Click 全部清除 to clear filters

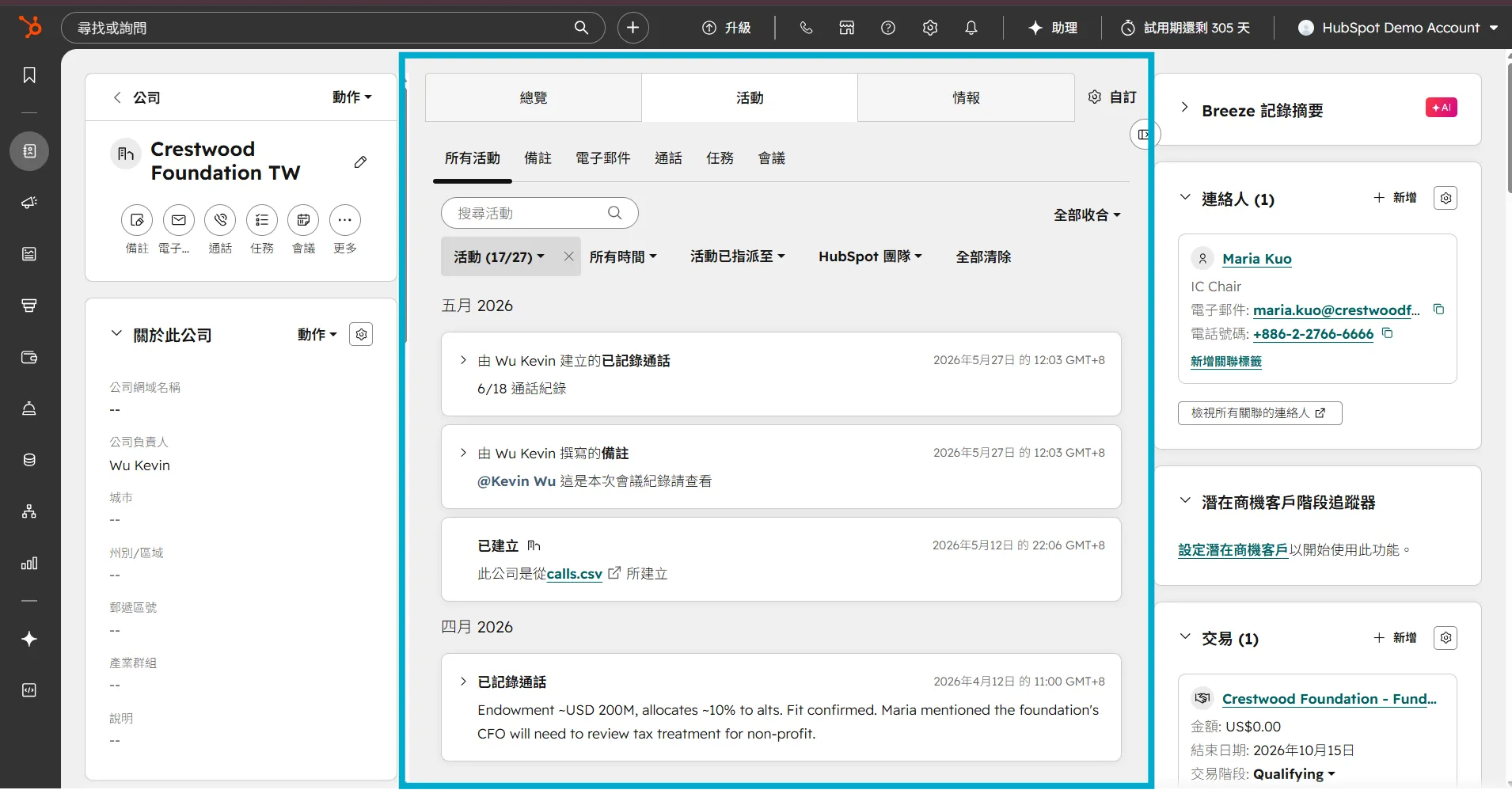point(983,256)
